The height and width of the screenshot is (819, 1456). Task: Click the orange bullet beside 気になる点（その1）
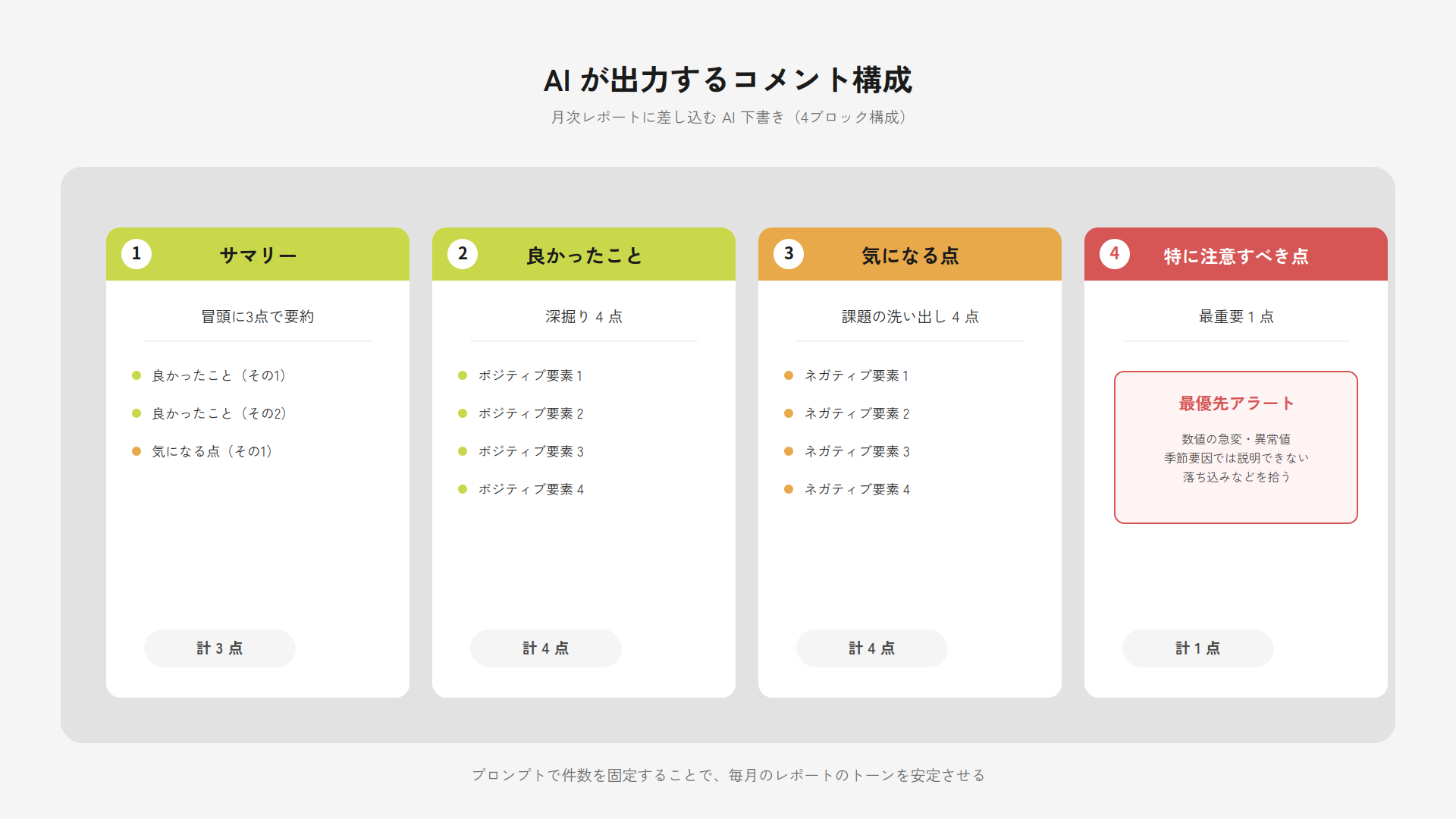point(136,451)
